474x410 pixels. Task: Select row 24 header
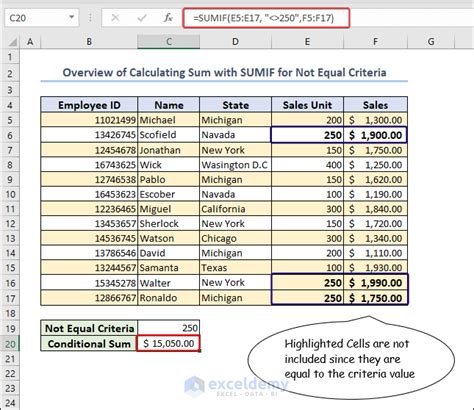click(10, 403)
